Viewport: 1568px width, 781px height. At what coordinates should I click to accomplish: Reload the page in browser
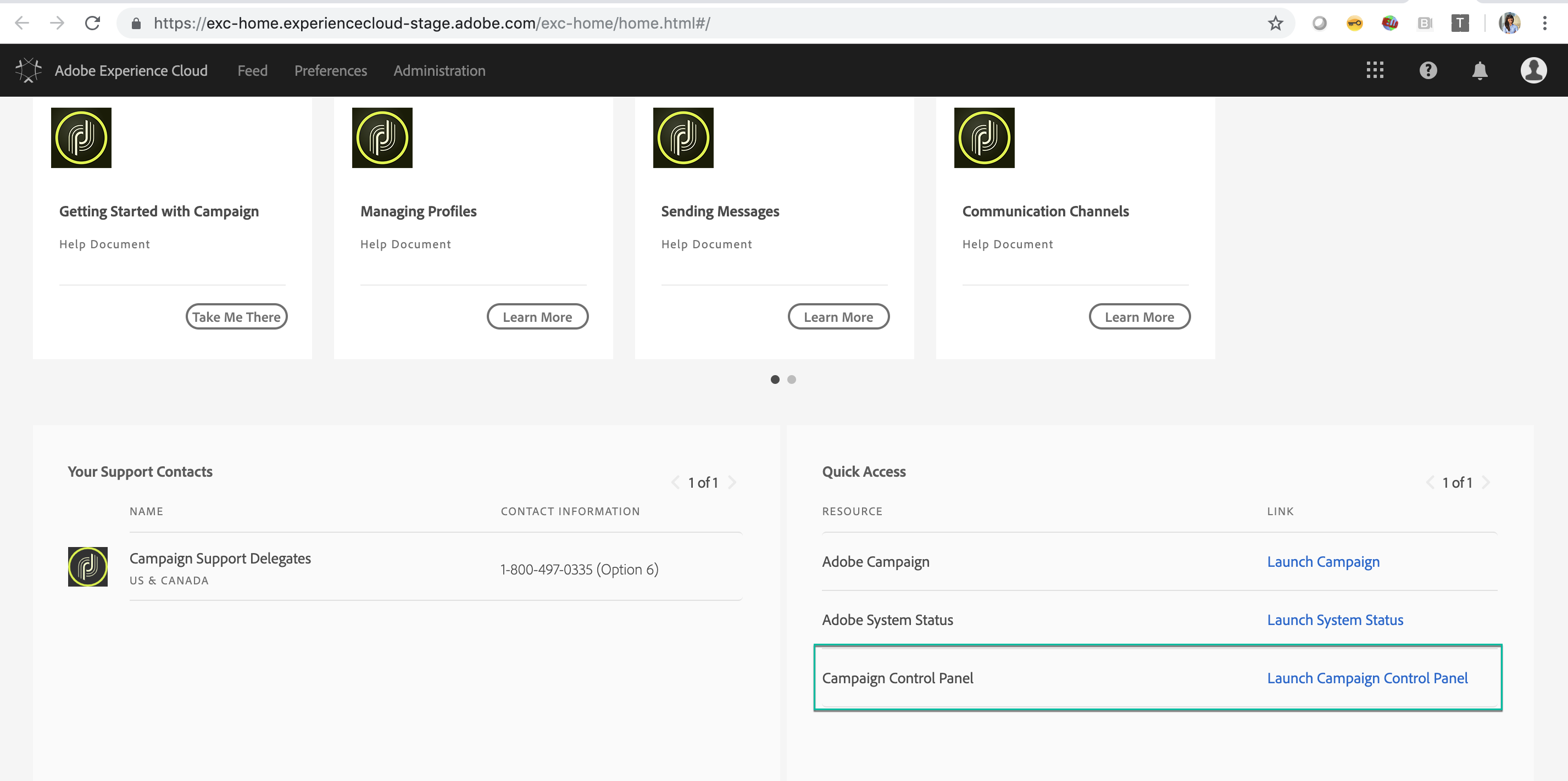(92, 23)
